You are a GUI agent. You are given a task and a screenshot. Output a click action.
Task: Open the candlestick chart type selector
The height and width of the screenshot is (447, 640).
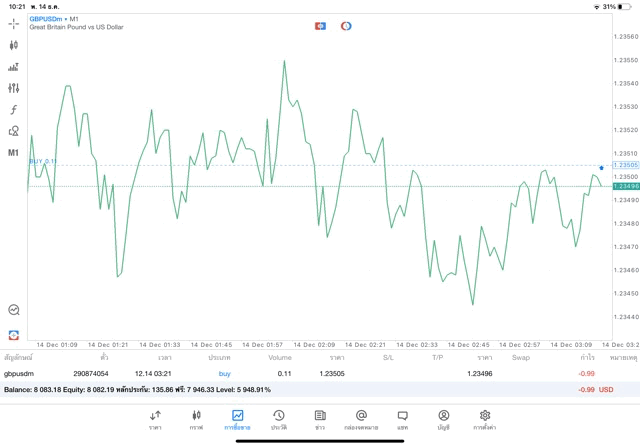point(13,45)
